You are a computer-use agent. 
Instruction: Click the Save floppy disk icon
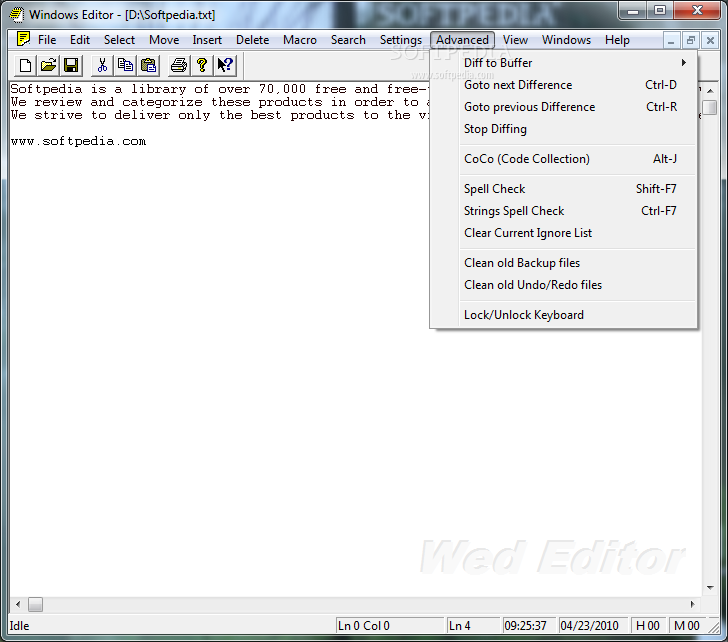pos(71,65)
